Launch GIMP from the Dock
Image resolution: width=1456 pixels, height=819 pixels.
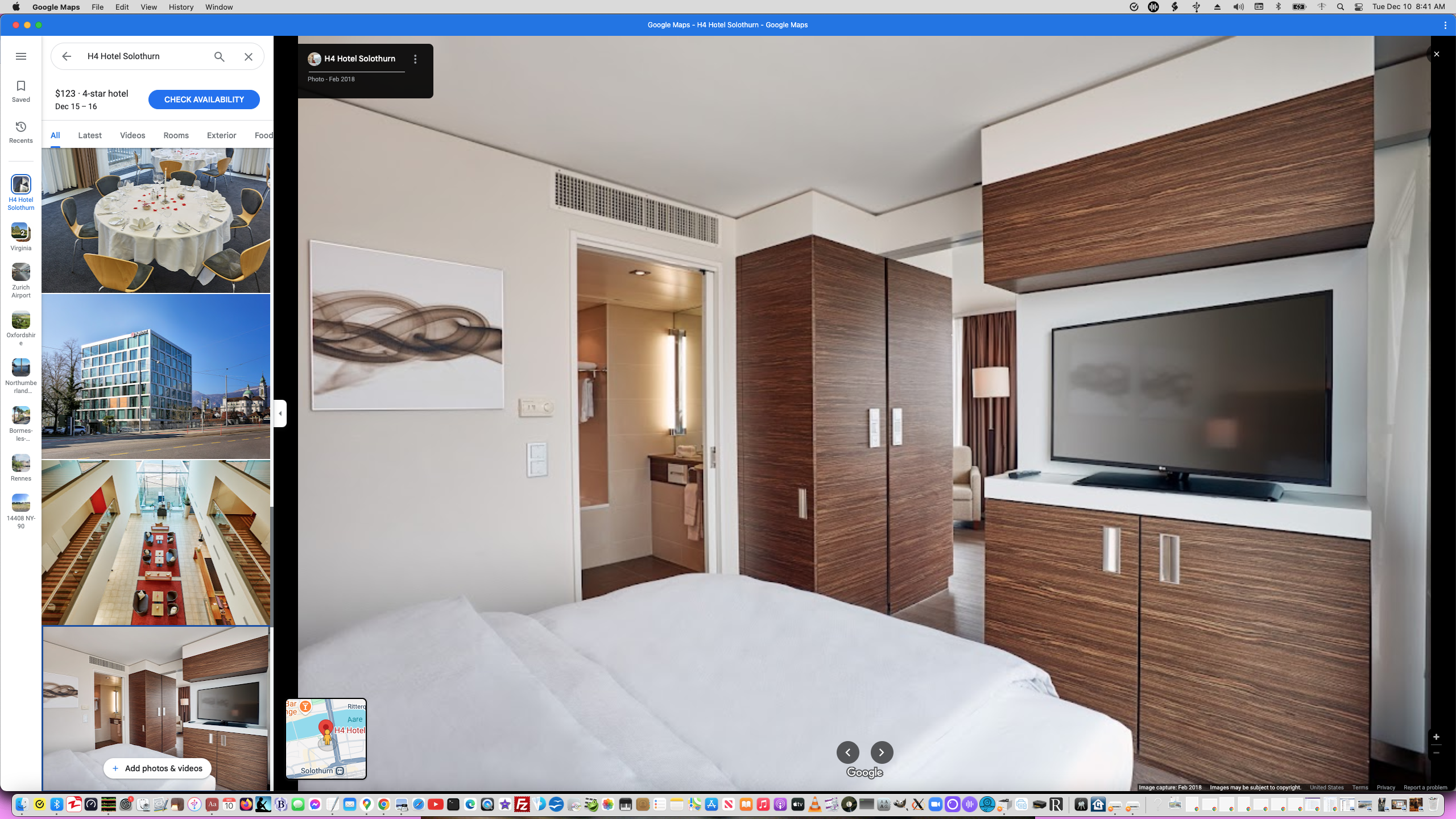pos(901,805)
